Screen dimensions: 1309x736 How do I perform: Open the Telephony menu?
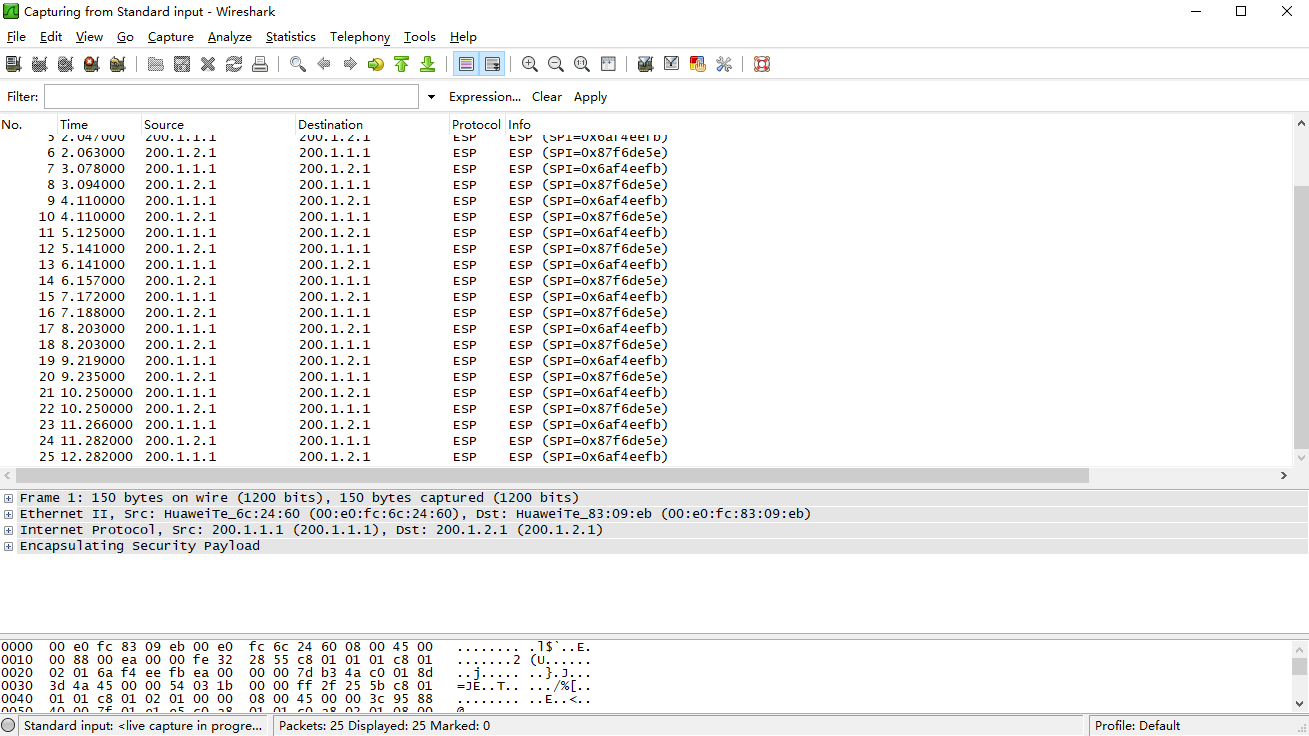pos(359,36)
